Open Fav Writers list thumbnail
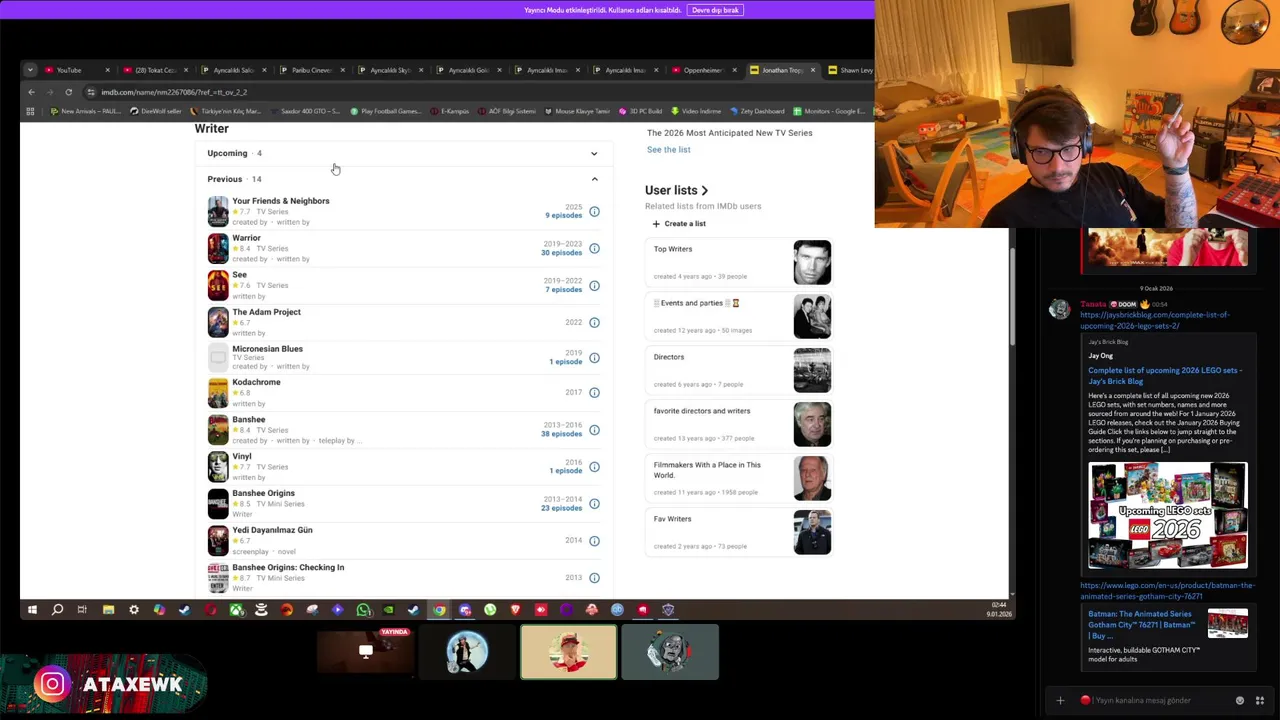The image size is (1280, 720). 812,532
